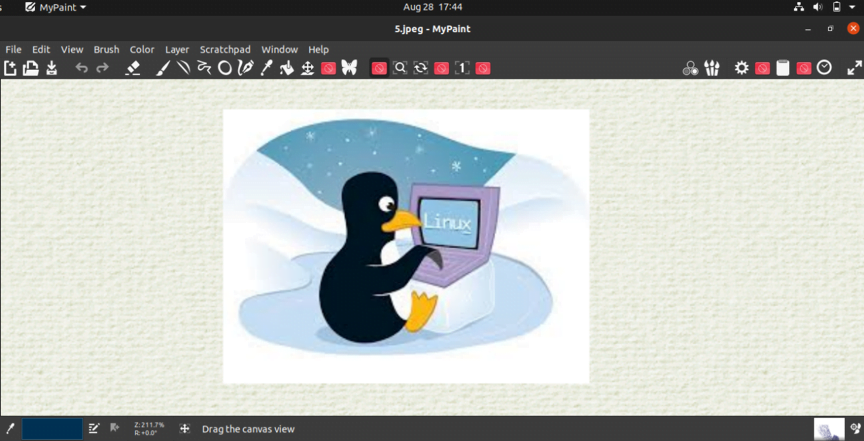This screenshot has height=441, width=864.
Task: Click the preview thumbnail in the status bar
Action: [829, 429]
